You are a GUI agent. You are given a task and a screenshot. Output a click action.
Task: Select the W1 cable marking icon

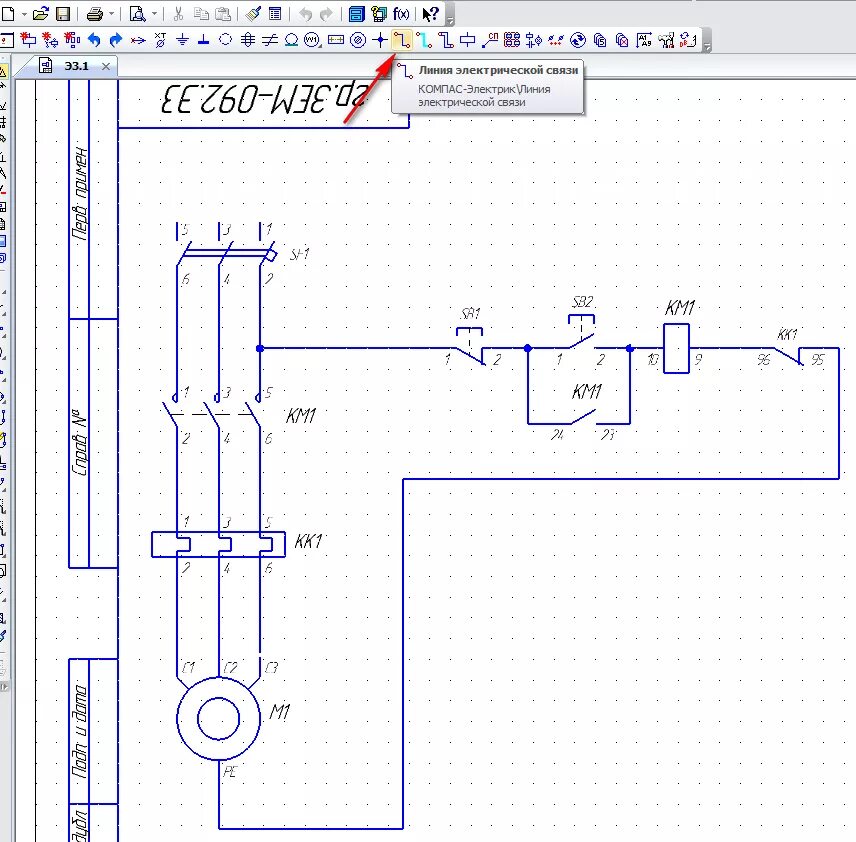point(312,40)
